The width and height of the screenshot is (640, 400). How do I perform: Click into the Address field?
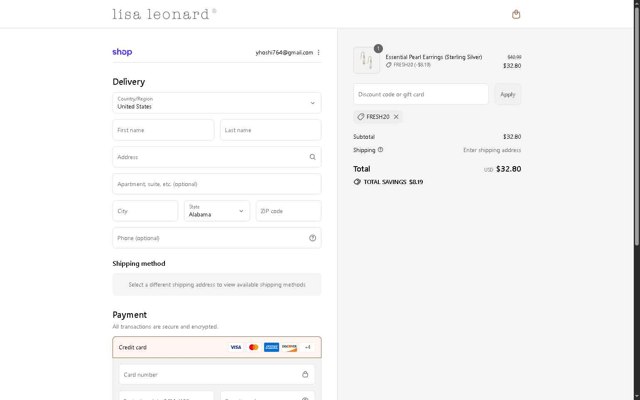point(217,157)
